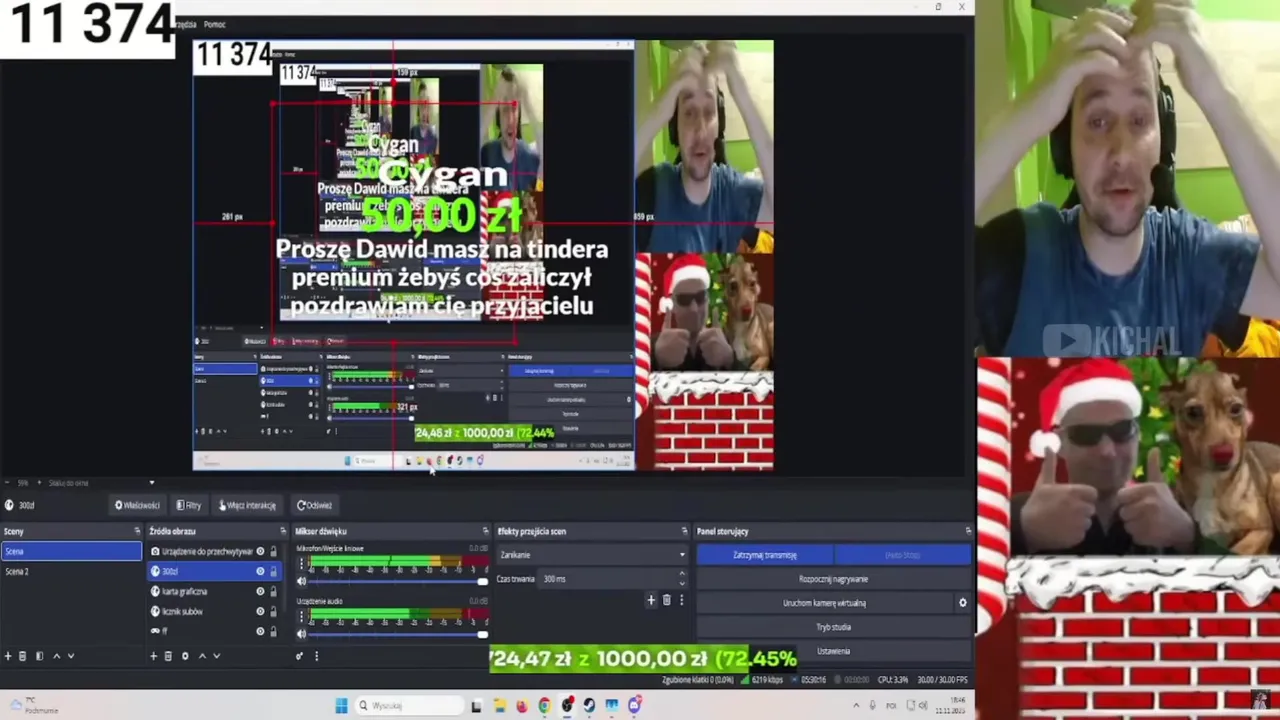1280x720 pixels.
Task: Open Właściwości of the selected source
Action: pyautogui.click(x=137, y=505)
